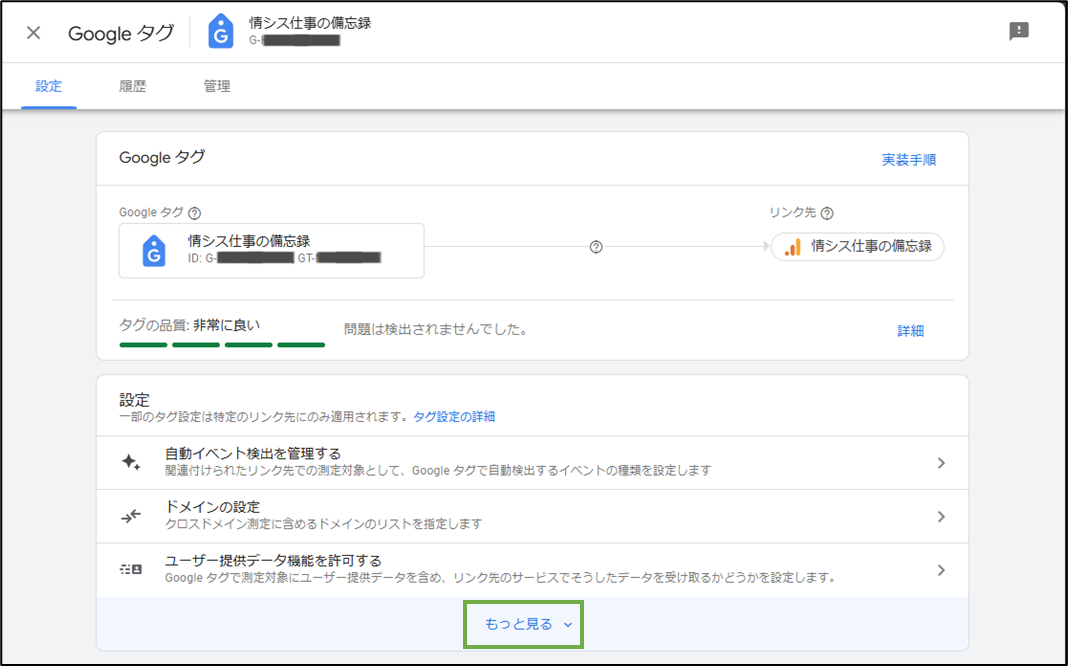Open chevron for ドメインの設定 row
Screen dimensions: 1068x666
coord(941,517)
